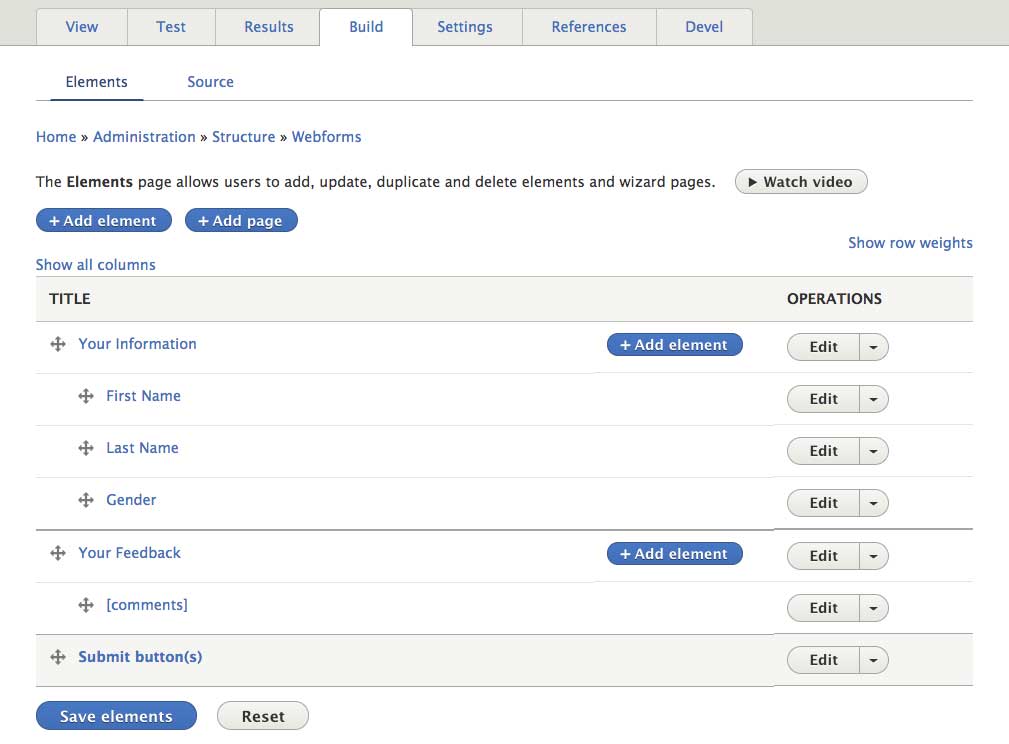Screen dimensions: 1009x744
Task: Click the drag handle beside Last Name
Action: pos(86,448)
